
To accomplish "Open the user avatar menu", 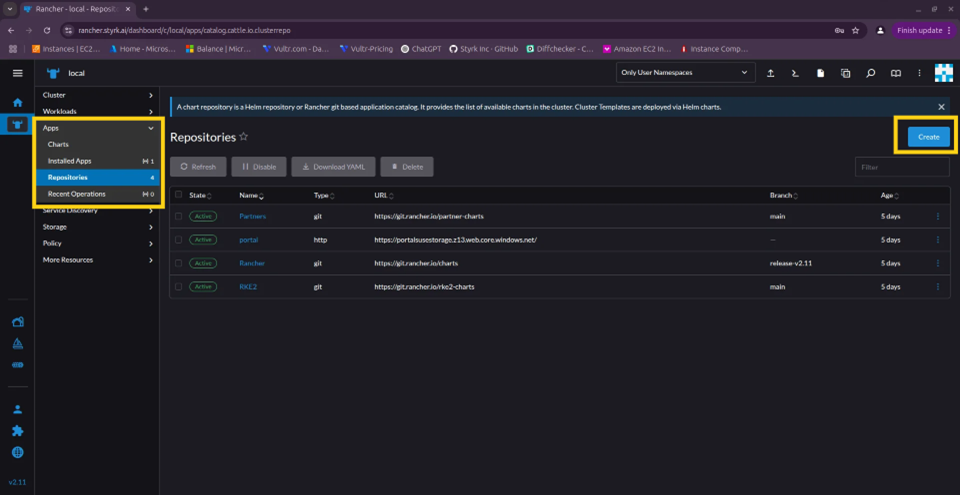I will [x=943, y=73].
